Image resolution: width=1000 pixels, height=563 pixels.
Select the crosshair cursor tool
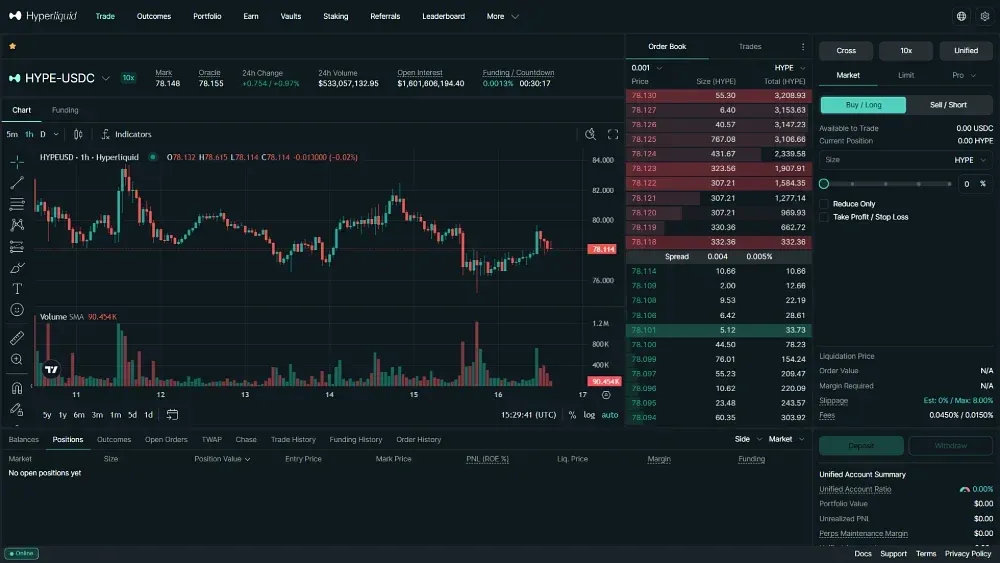(17, 161)
